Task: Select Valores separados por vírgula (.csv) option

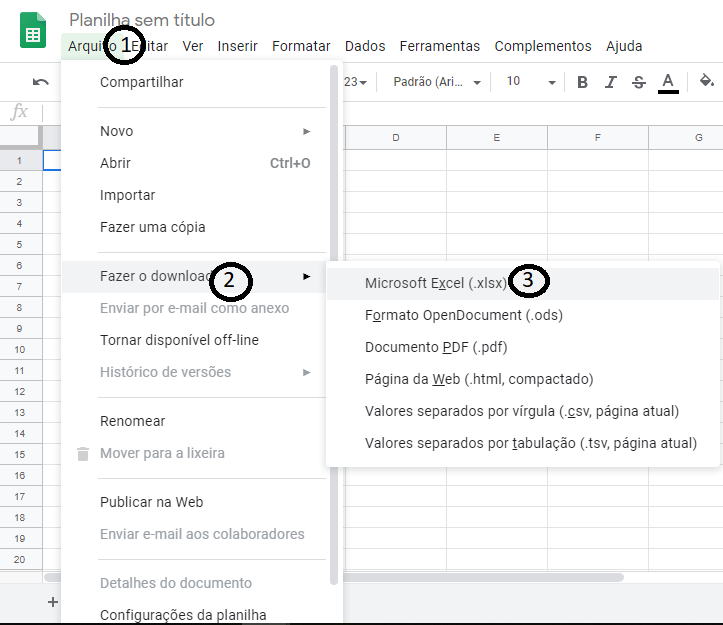Action: point(522,411)
